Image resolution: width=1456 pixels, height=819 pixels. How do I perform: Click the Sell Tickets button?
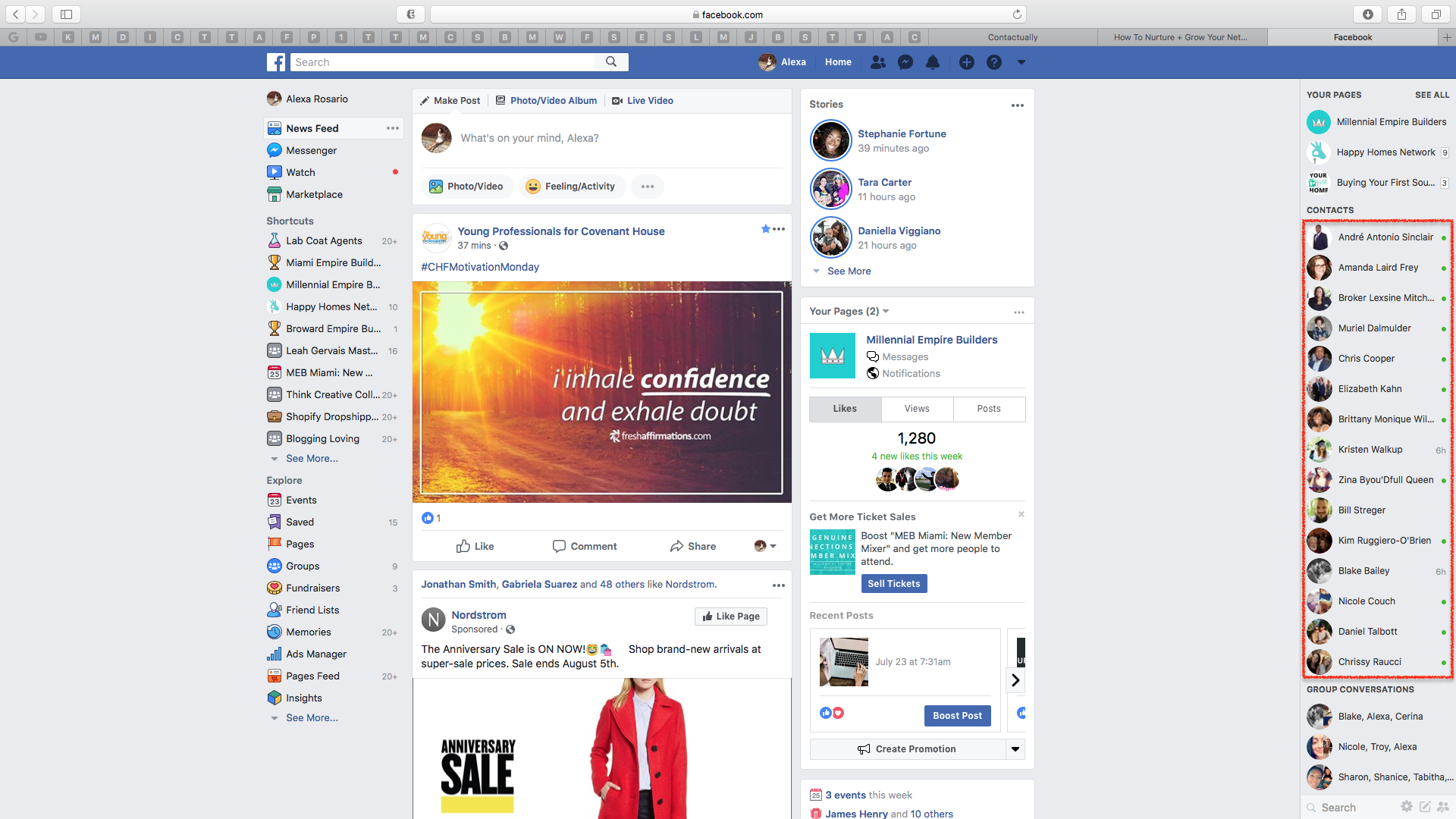pyautogui.click(x=894, y=584)
